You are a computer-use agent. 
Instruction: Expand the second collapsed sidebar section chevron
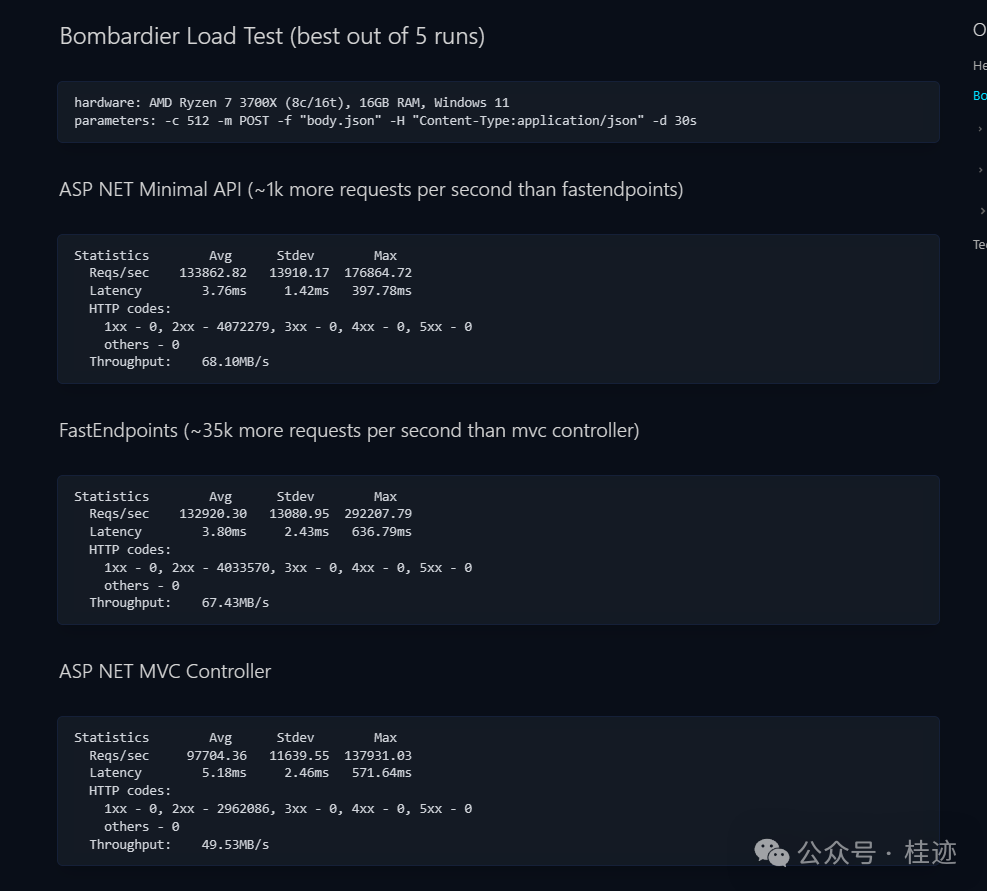pyautogui.click(x=981, y=170)
